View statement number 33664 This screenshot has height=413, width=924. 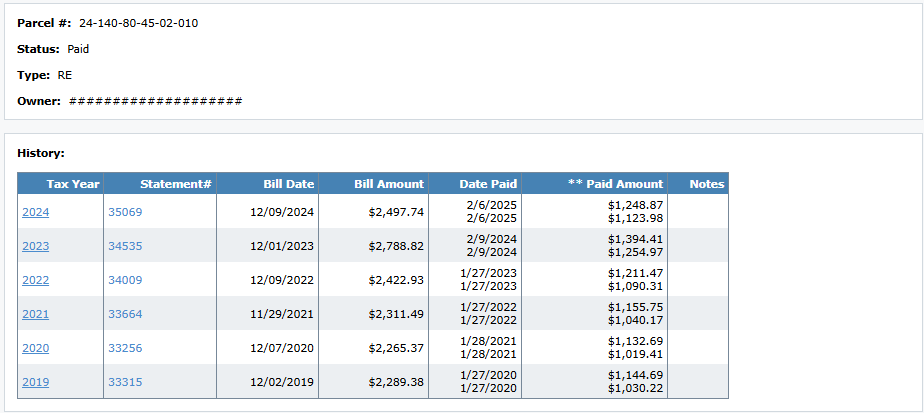125,314
